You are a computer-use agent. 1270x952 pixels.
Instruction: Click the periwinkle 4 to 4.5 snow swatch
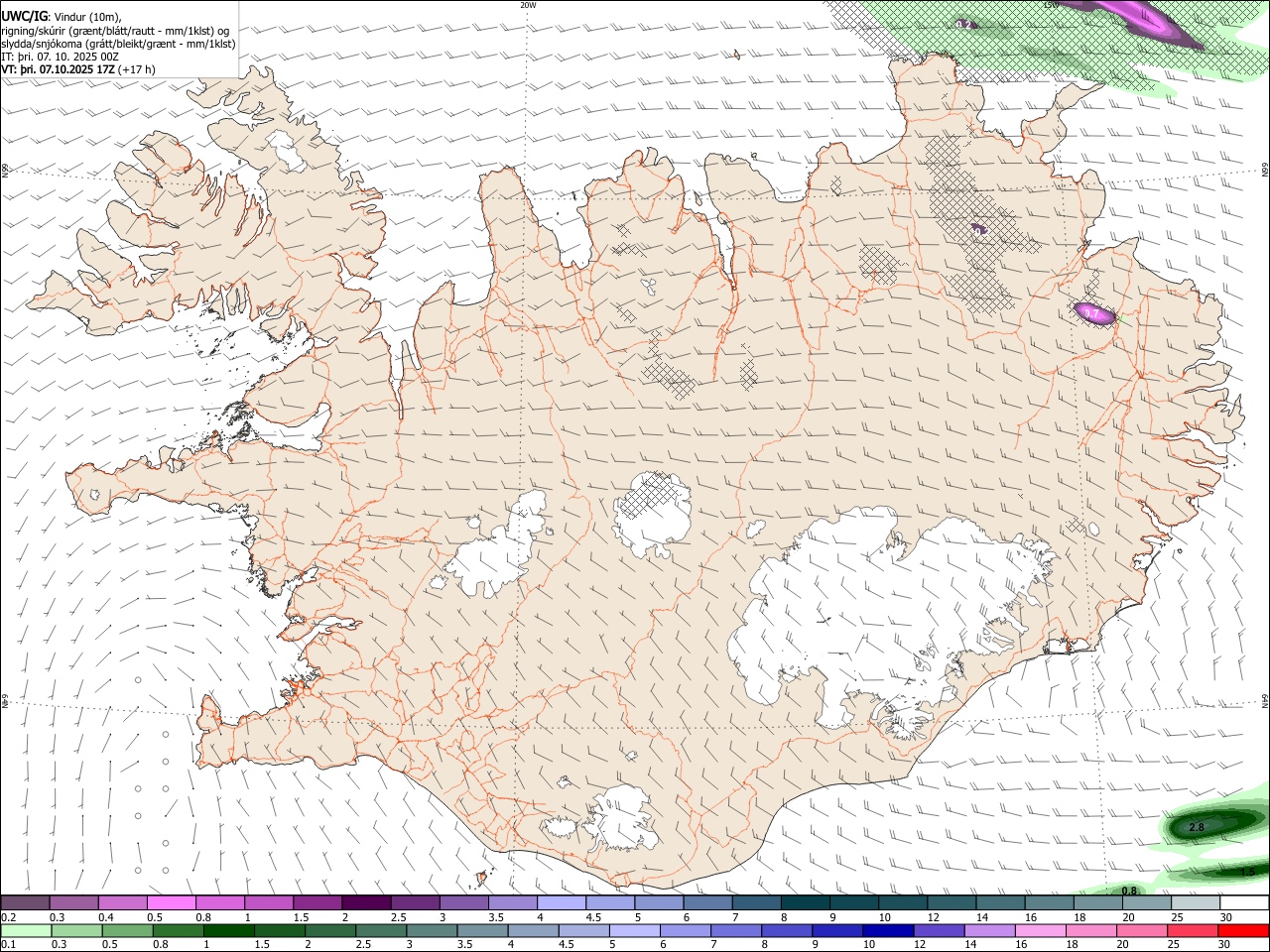coord(562,903)
